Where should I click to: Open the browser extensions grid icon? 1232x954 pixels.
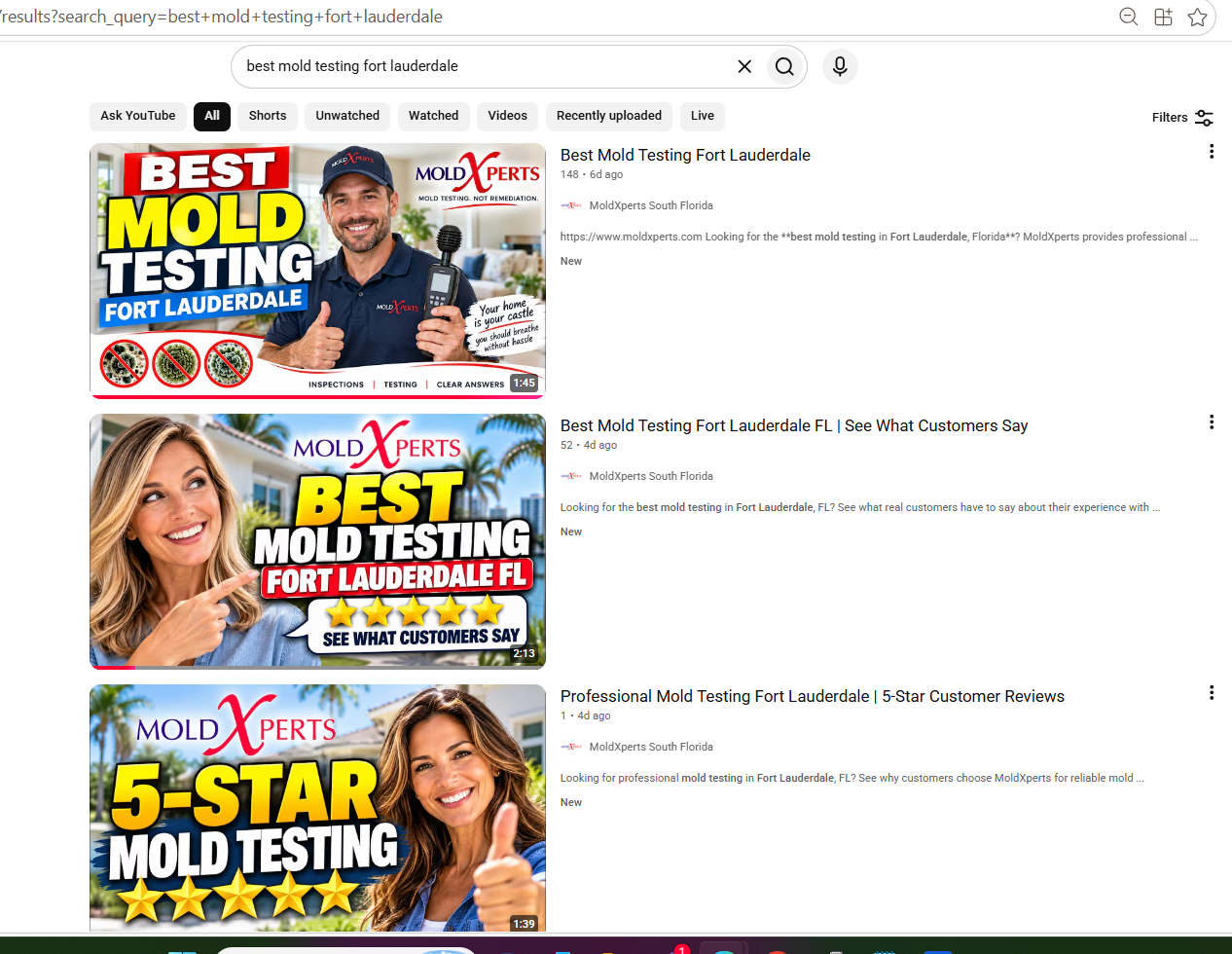coord(1163,17)
